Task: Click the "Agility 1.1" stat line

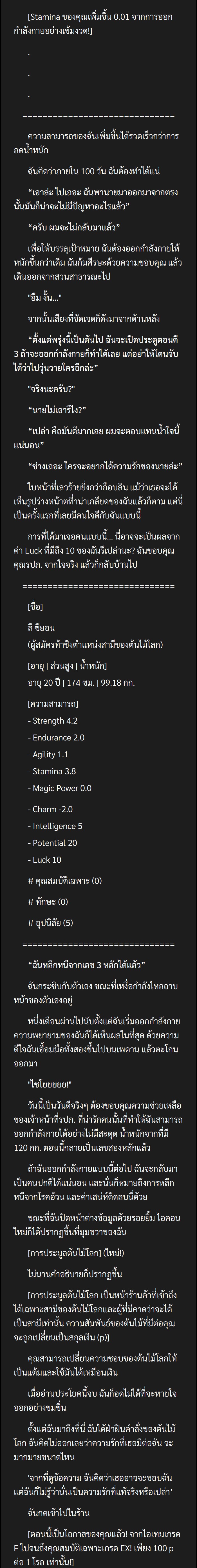Action: [x=48, y=754]
